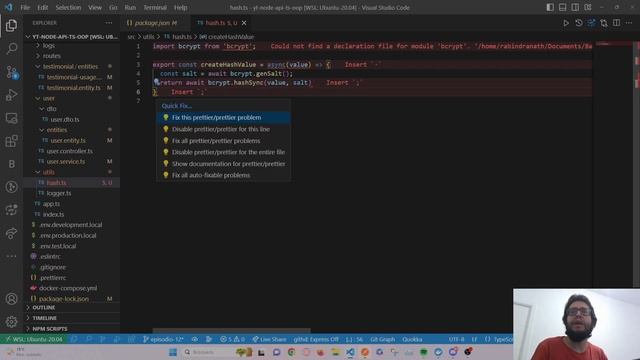Click Quokka in status bar
The image size is (640, 360).
coord(412,339)
